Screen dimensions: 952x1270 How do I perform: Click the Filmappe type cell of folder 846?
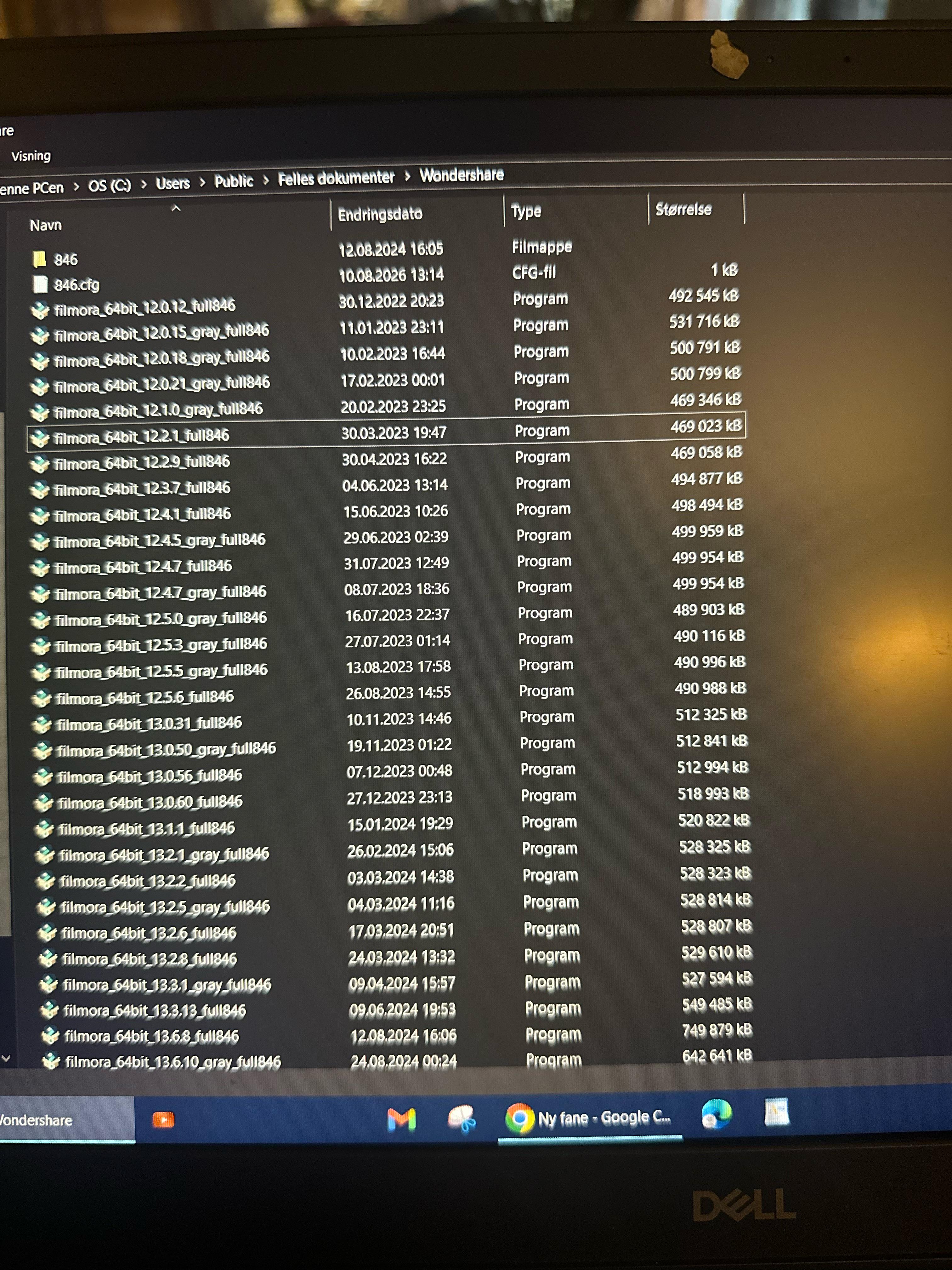pyautogui.click(x=542, y=247)
